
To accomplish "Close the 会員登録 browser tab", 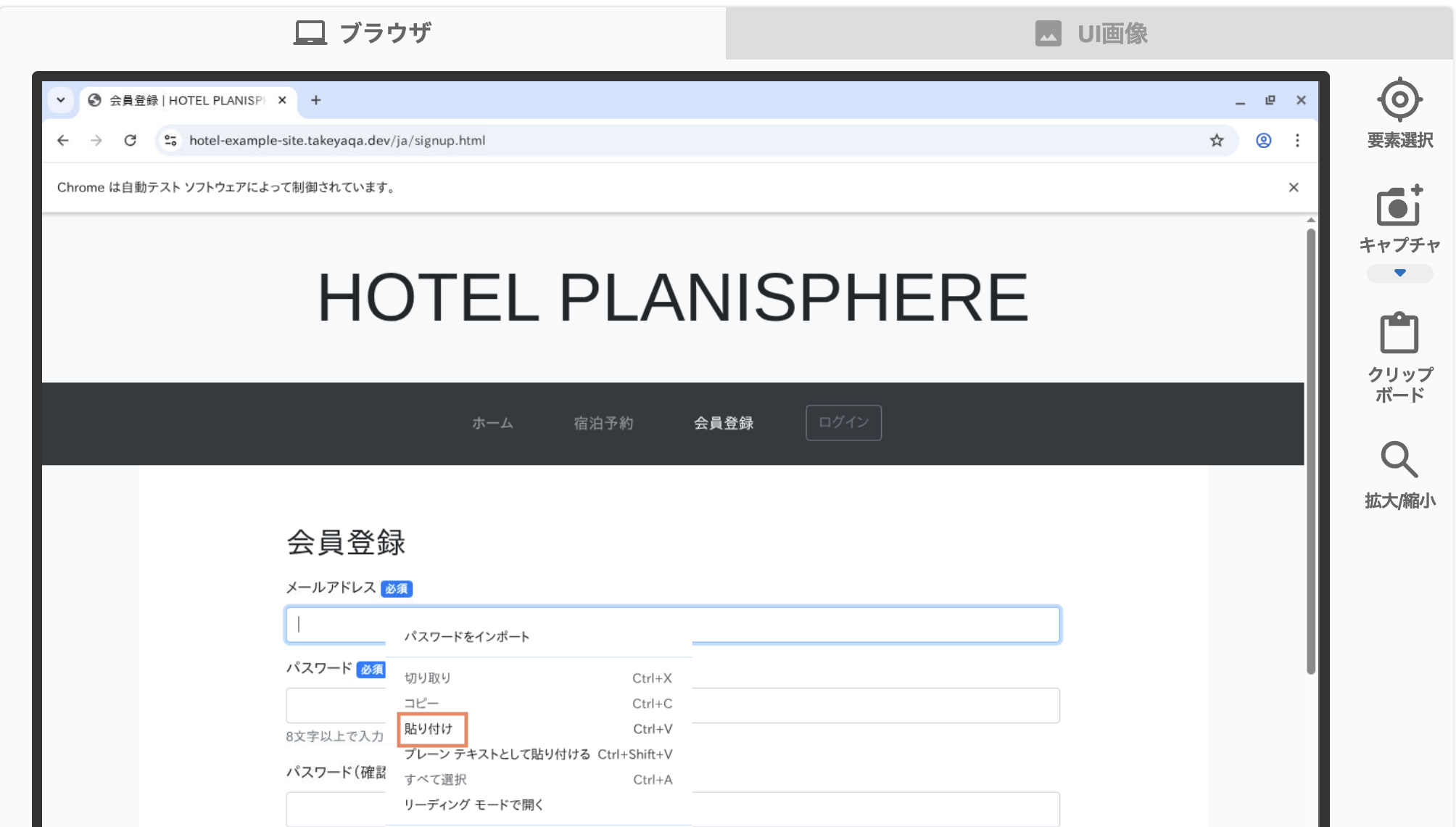I will [282, 100].
